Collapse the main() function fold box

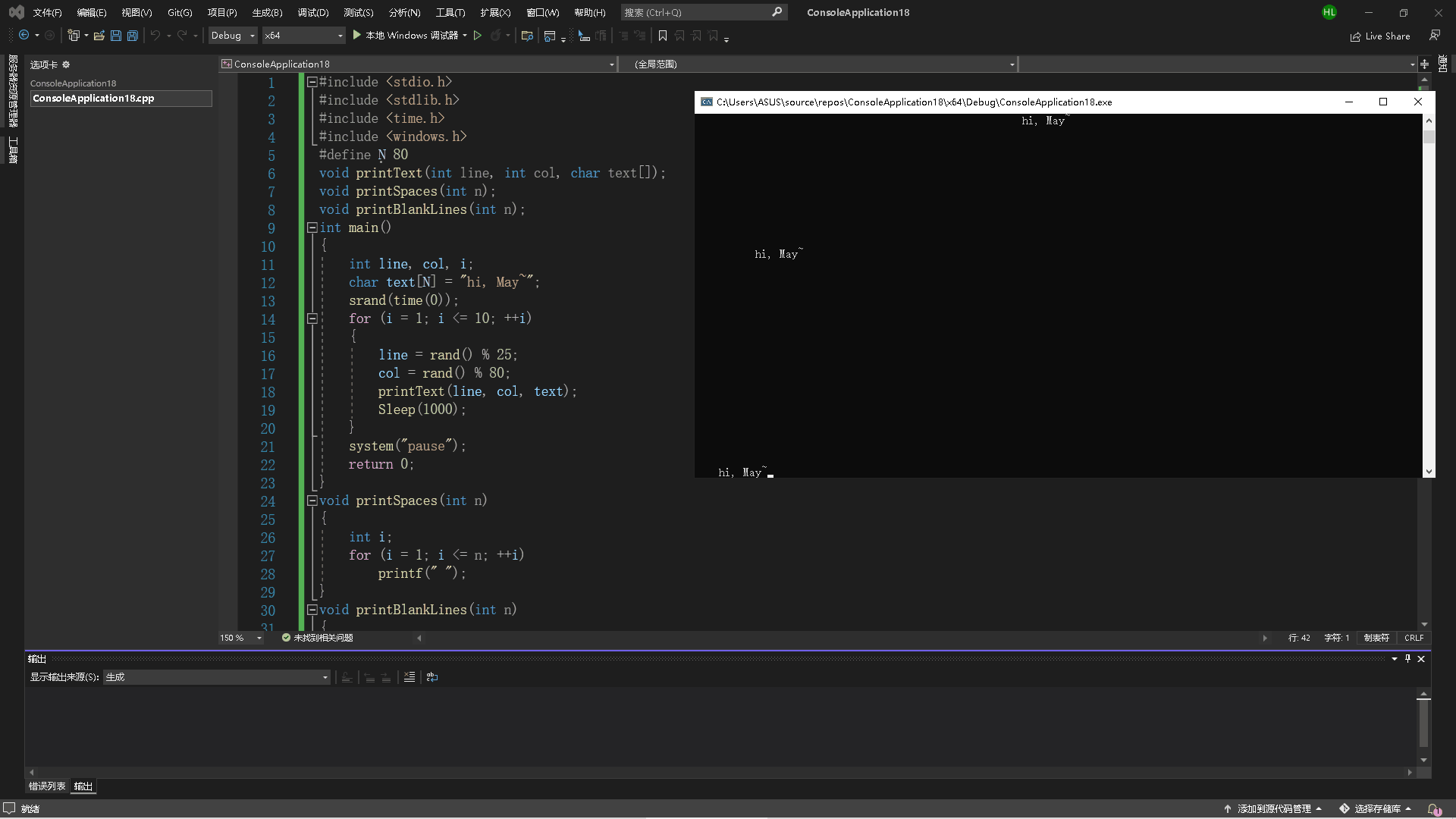tap(312, 227)
